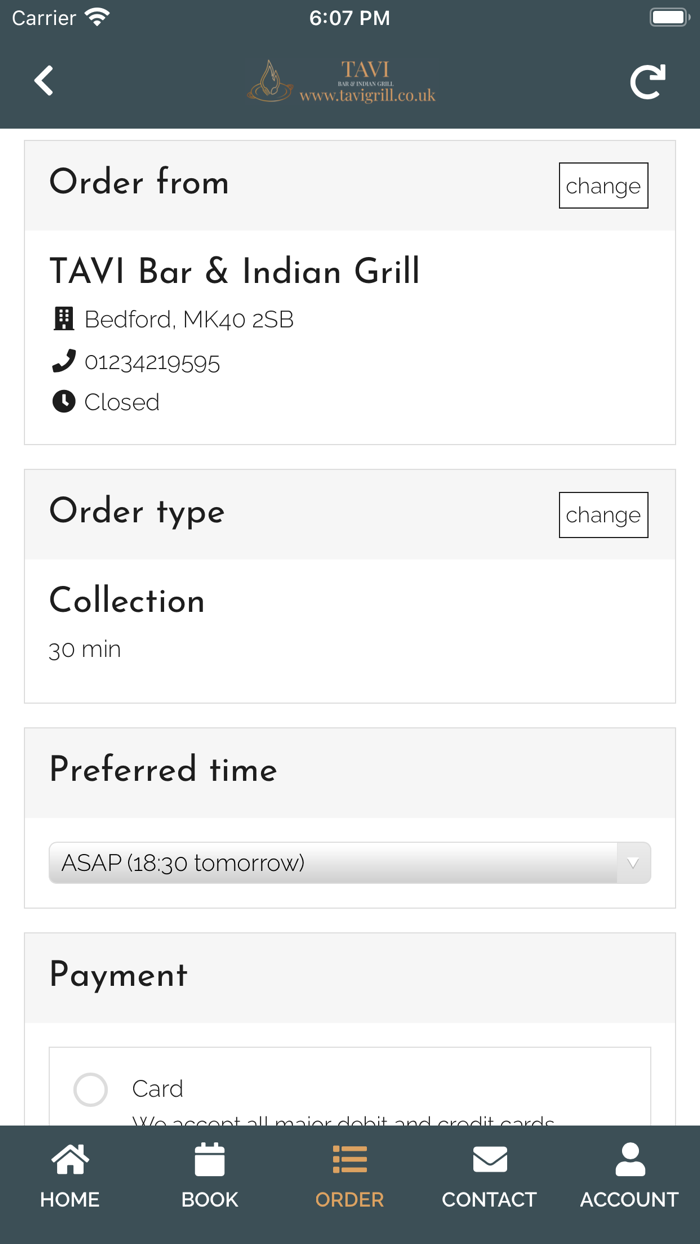Screen dimensions: 700x1244
Task: Switch to the Account tab
Action: 629,1177
